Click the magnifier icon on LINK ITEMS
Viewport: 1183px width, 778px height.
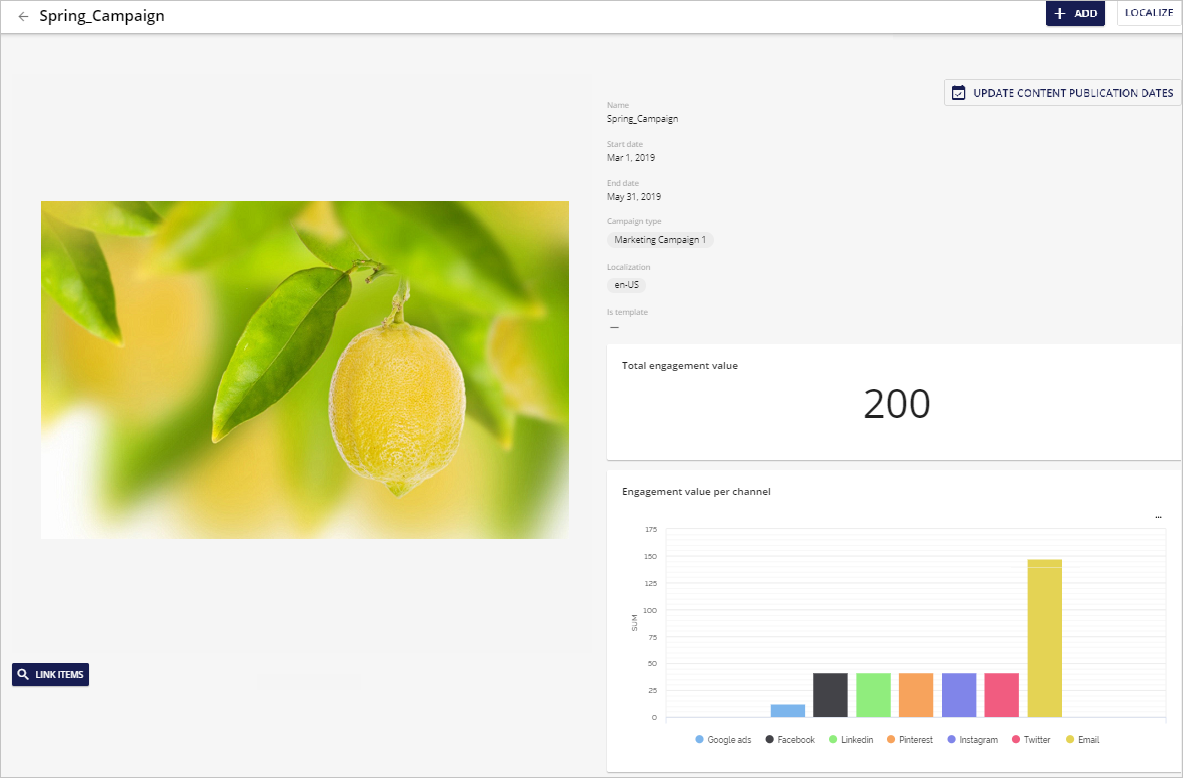click(x=23, y=674)
